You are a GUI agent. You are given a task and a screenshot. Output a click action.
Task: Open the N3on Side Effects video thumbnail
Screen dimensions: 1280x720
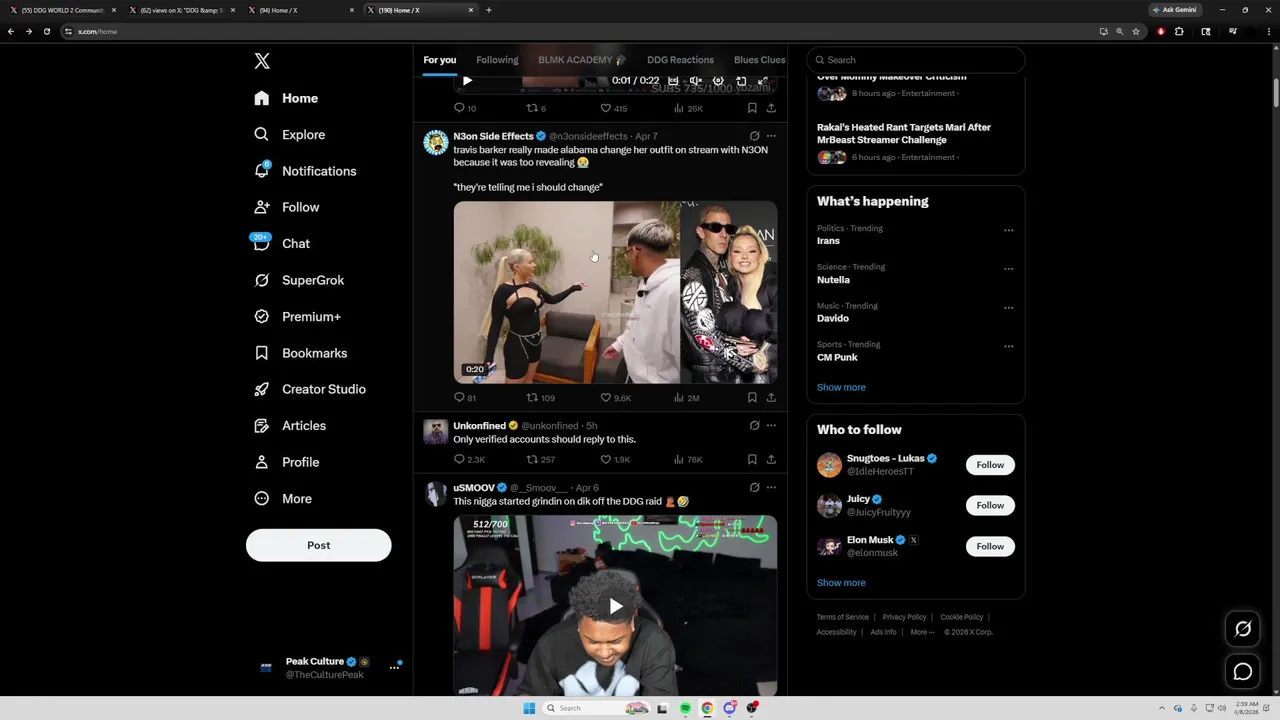(615, 293)
